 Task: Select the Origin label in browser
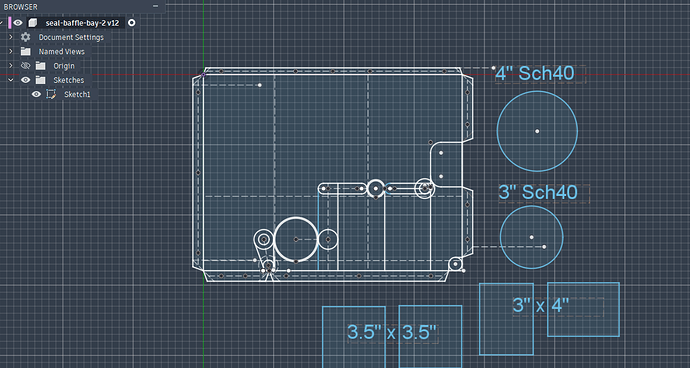pyautogui.click(x=64, y=66)
